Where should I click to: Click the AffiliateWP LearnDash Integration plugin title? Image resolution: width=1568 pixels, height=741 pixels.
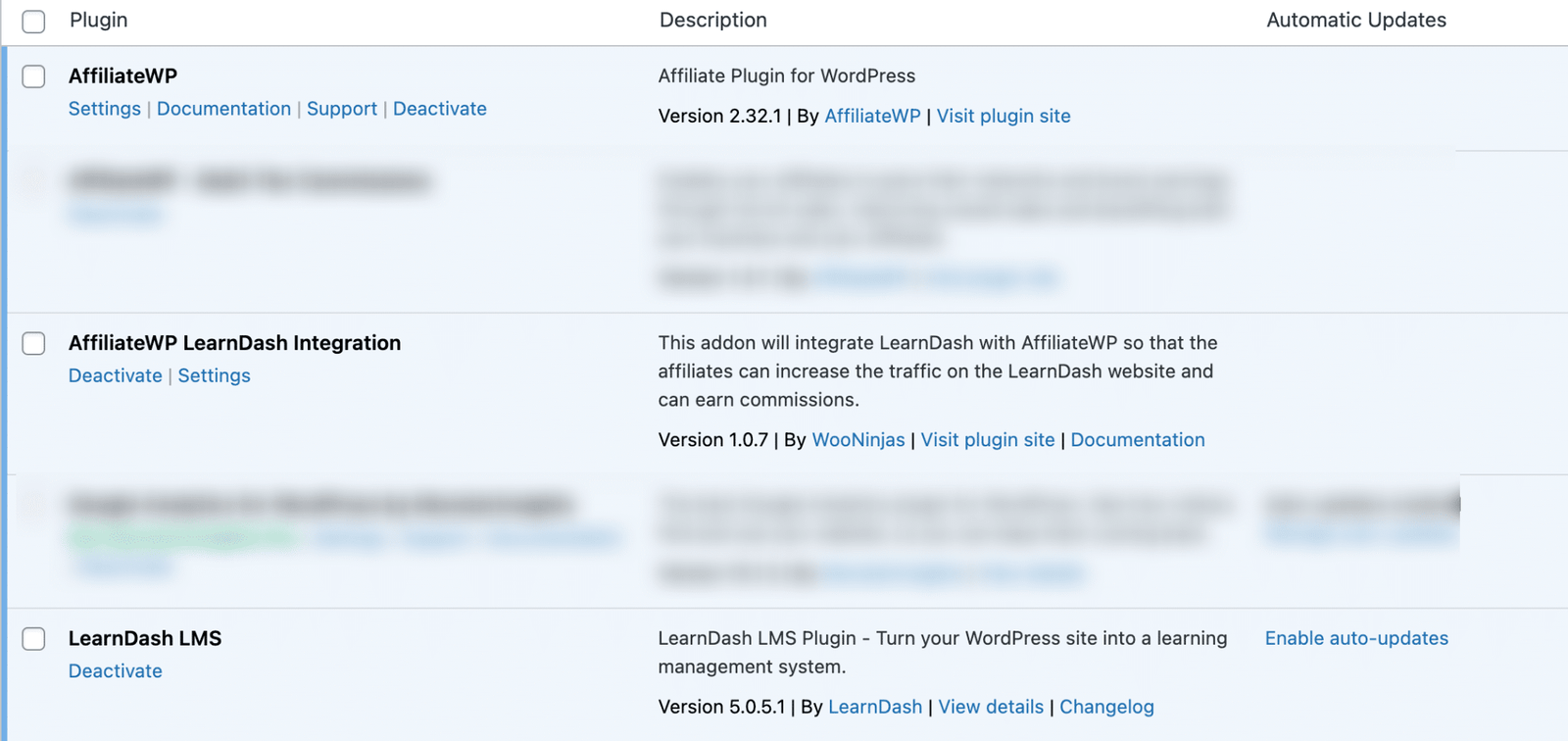(234, 343)
